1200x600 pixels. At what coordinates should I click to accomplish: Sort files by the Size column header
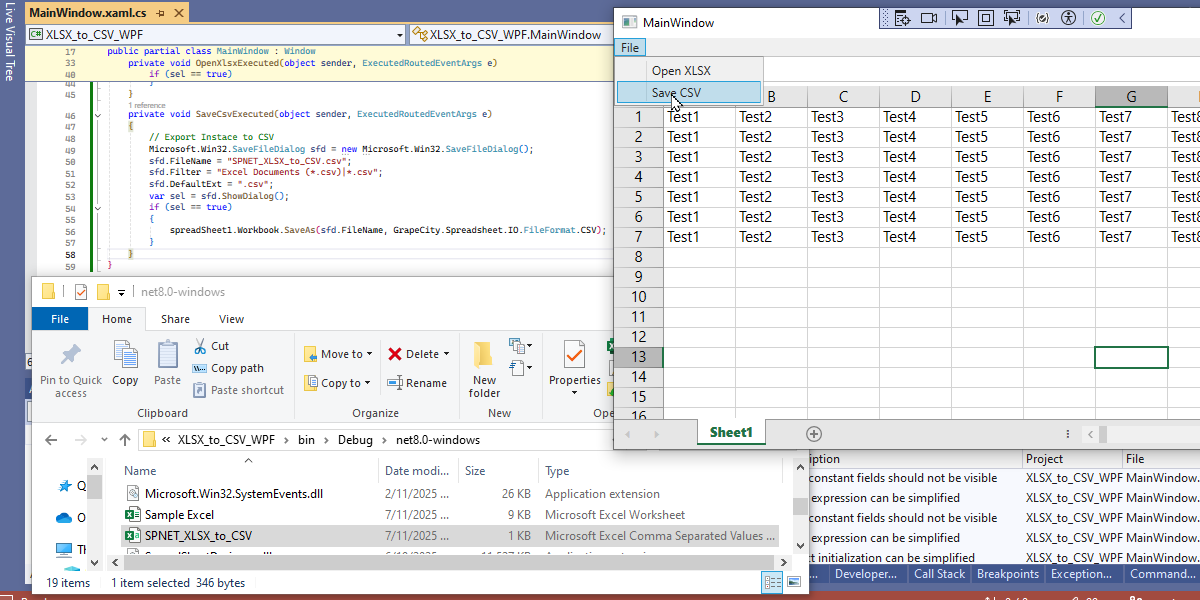point(499,471)
